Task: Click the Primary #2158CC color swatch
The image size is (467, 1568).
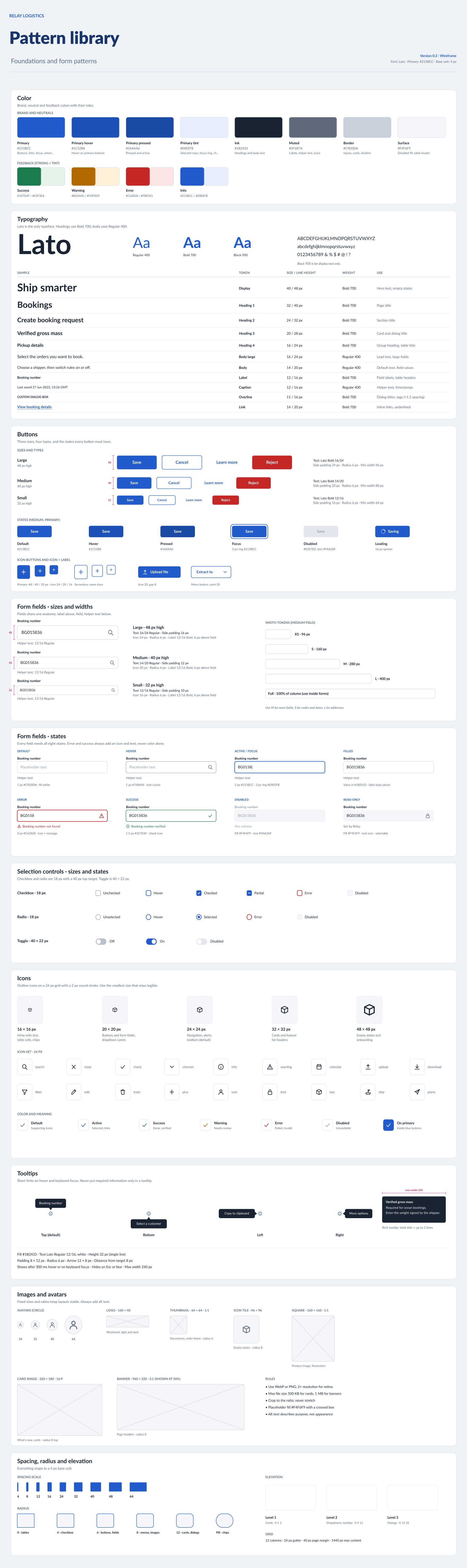Action: coord(41,127)
